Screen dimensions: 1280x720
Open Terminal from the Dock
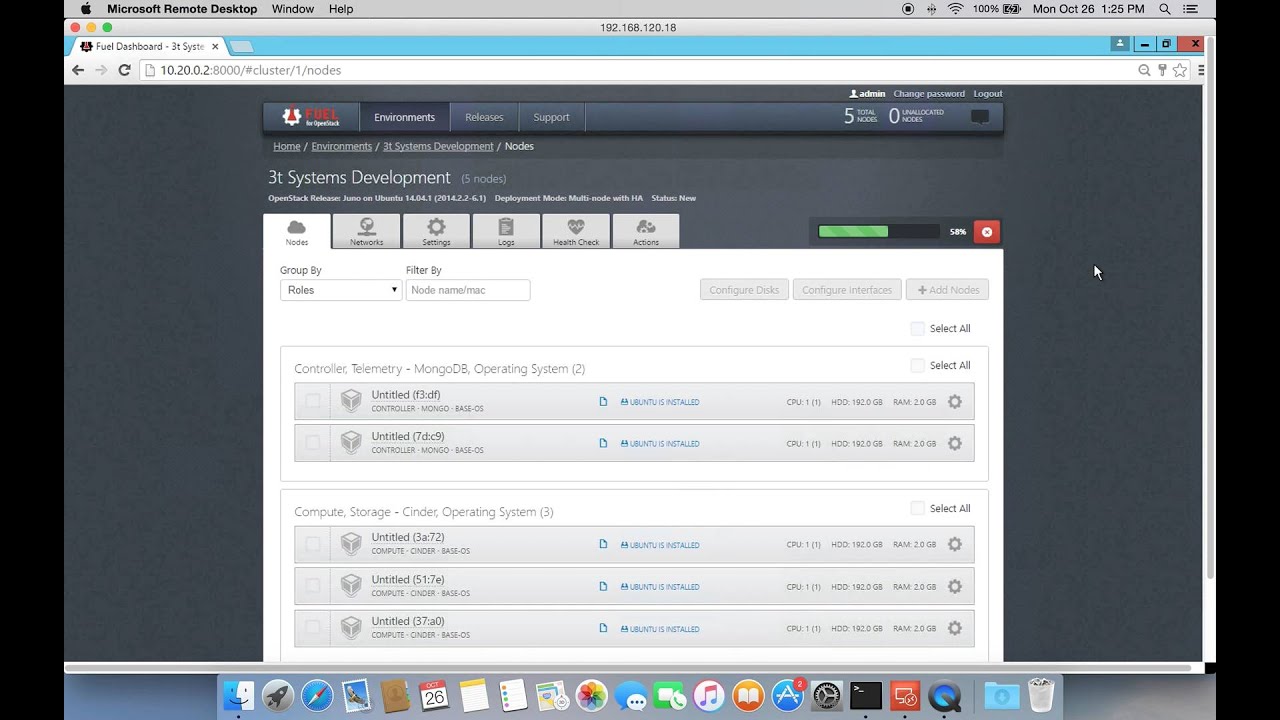point(865,695)
